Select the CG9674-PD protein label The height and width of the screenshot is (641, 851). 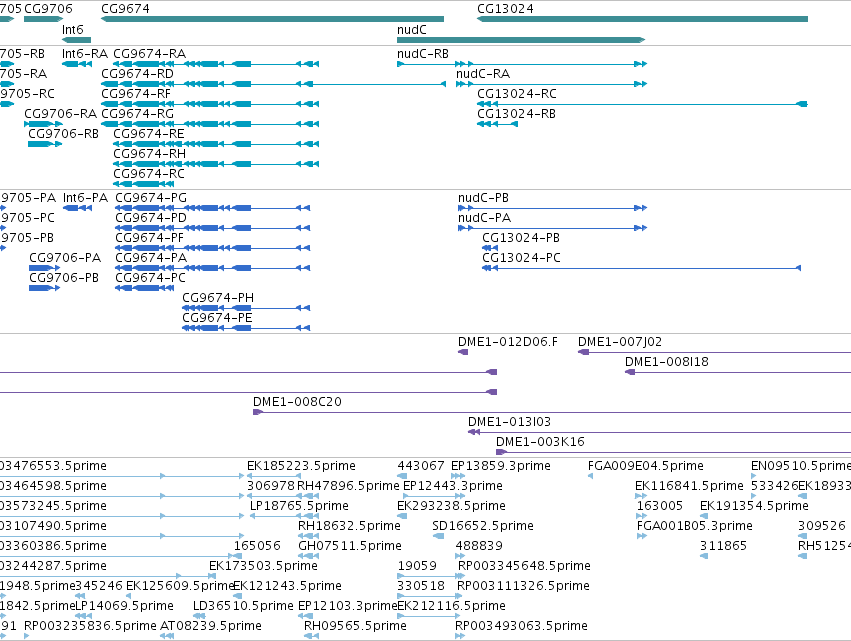151,218
